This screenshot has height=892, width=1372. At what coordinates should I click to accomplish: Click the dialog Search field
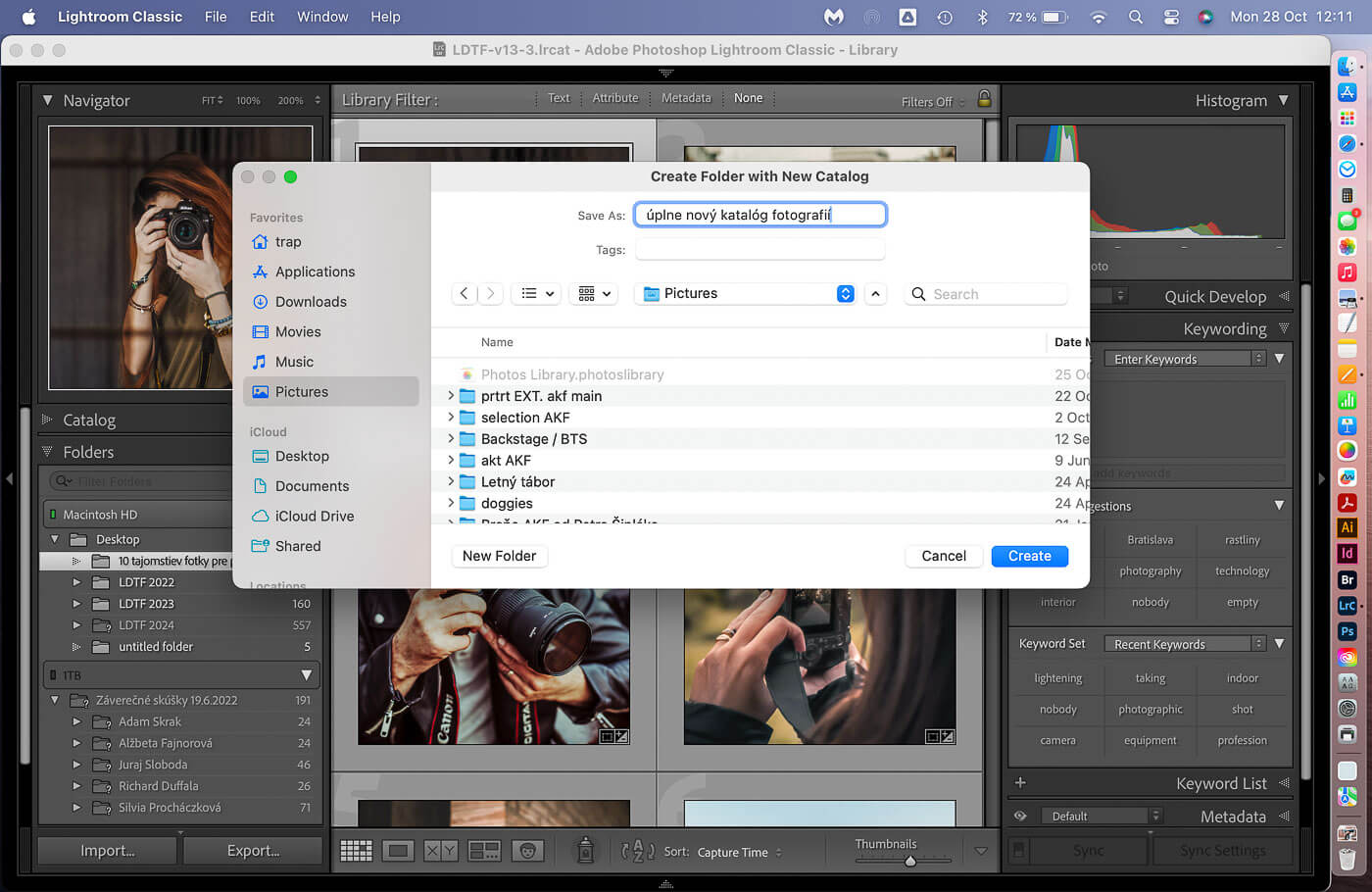[x=987, y=294]
